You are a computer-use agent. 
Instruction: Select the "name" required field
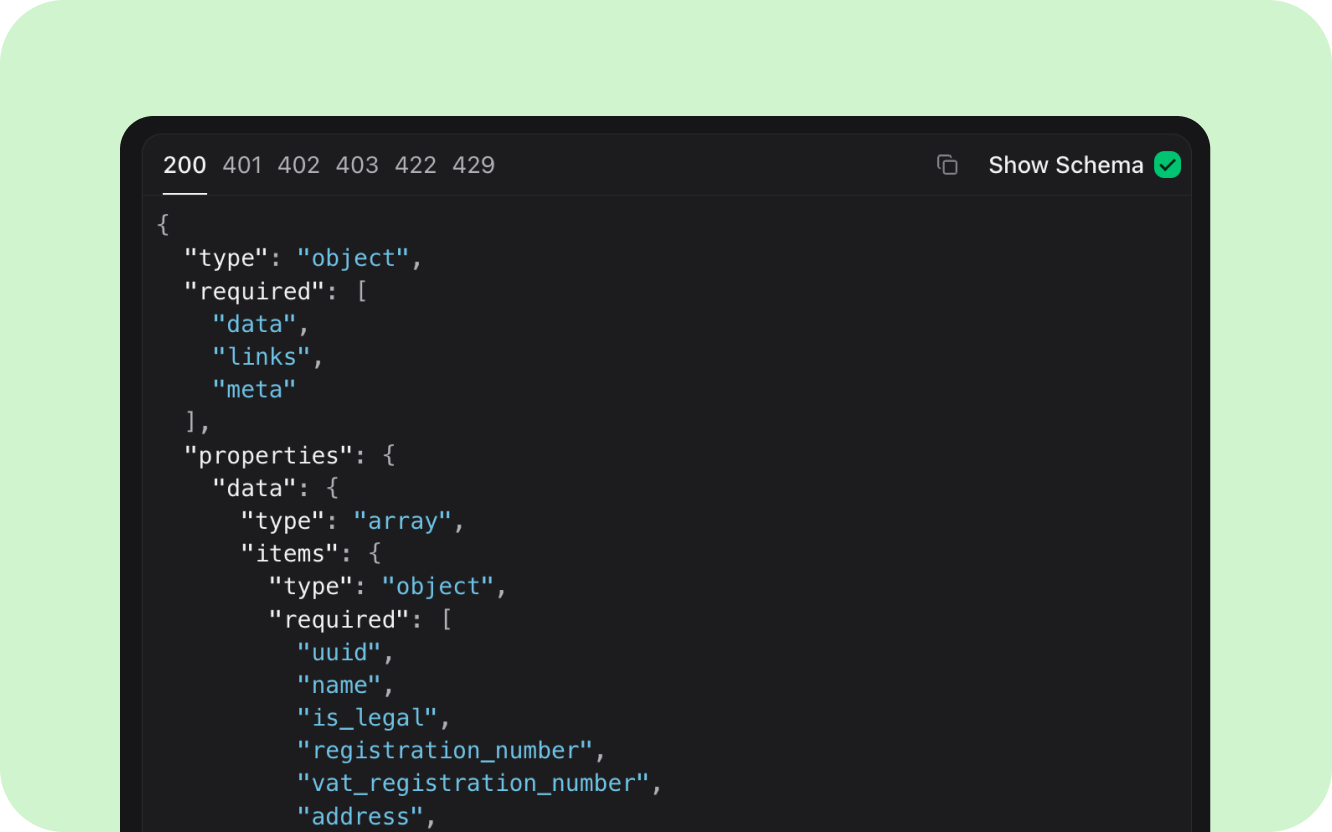(340, 686)
